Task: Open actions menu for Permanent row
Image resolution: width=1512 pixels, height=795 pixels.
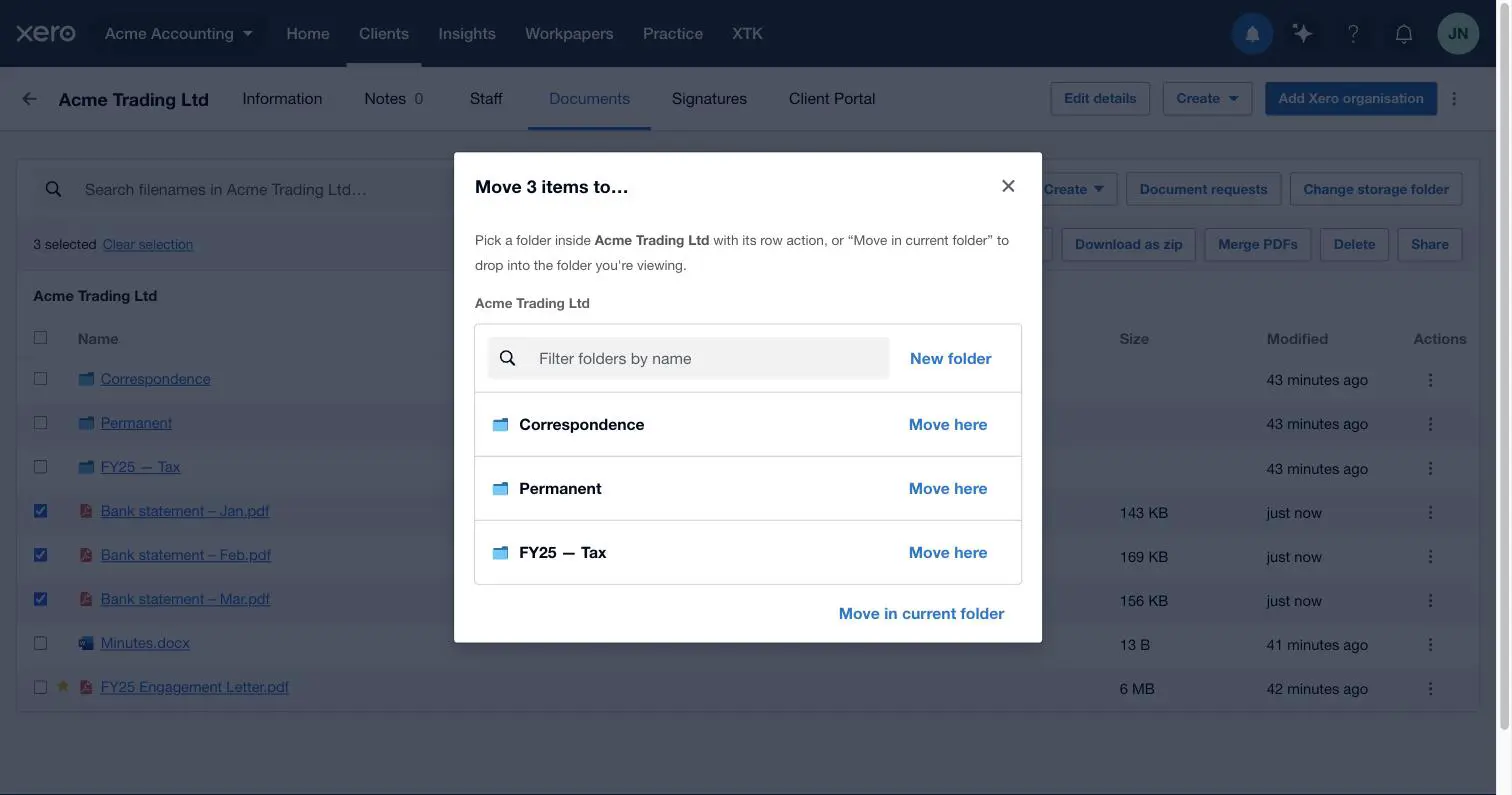Action: [x=1430, y=424]
